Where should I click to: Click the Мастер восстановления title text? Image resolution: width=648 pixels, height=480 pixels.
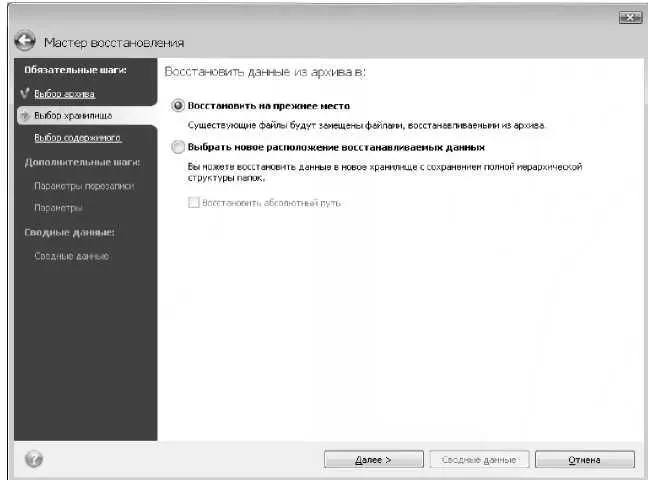click(114, 43)
